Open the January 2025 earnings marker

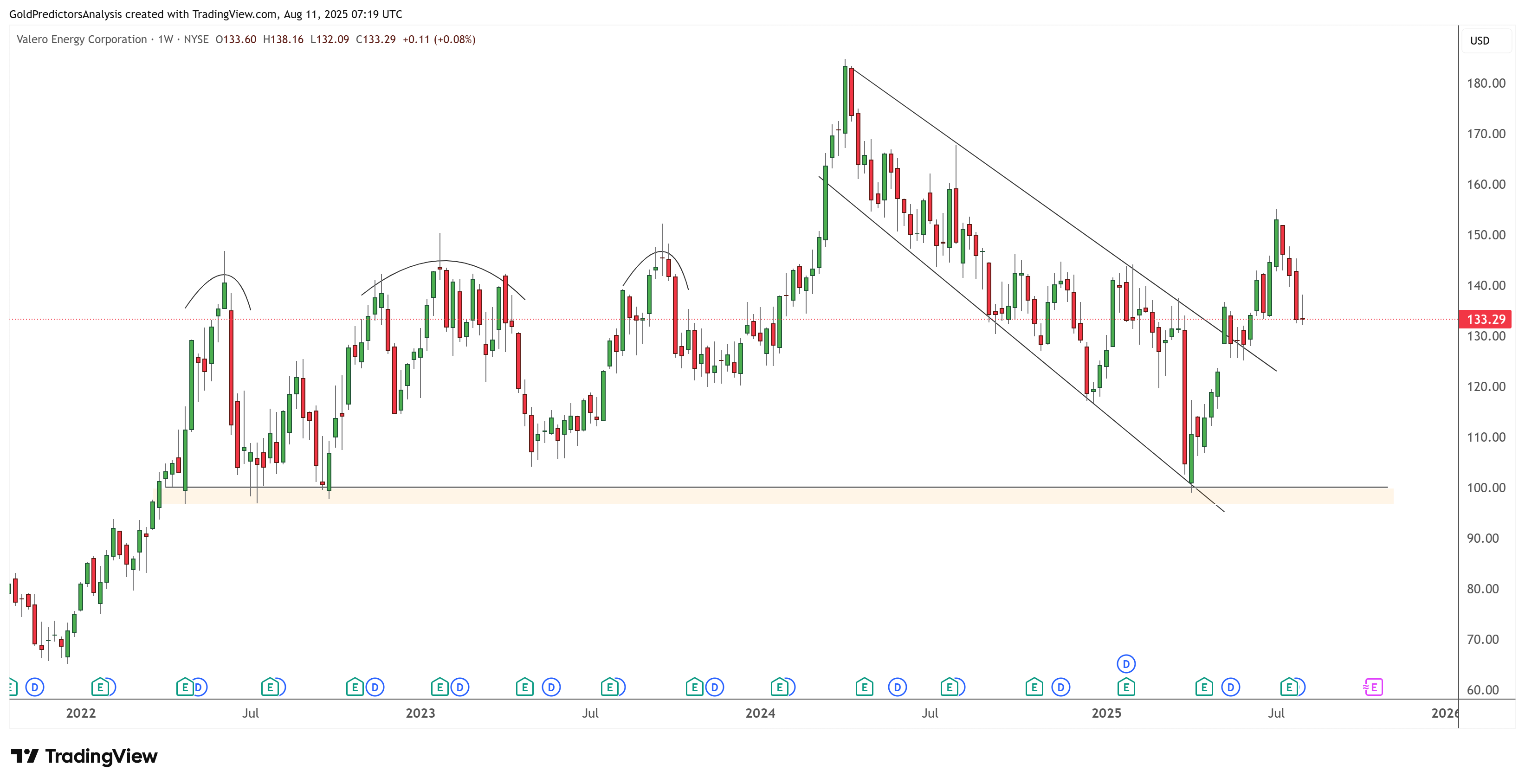[1126, 687]
